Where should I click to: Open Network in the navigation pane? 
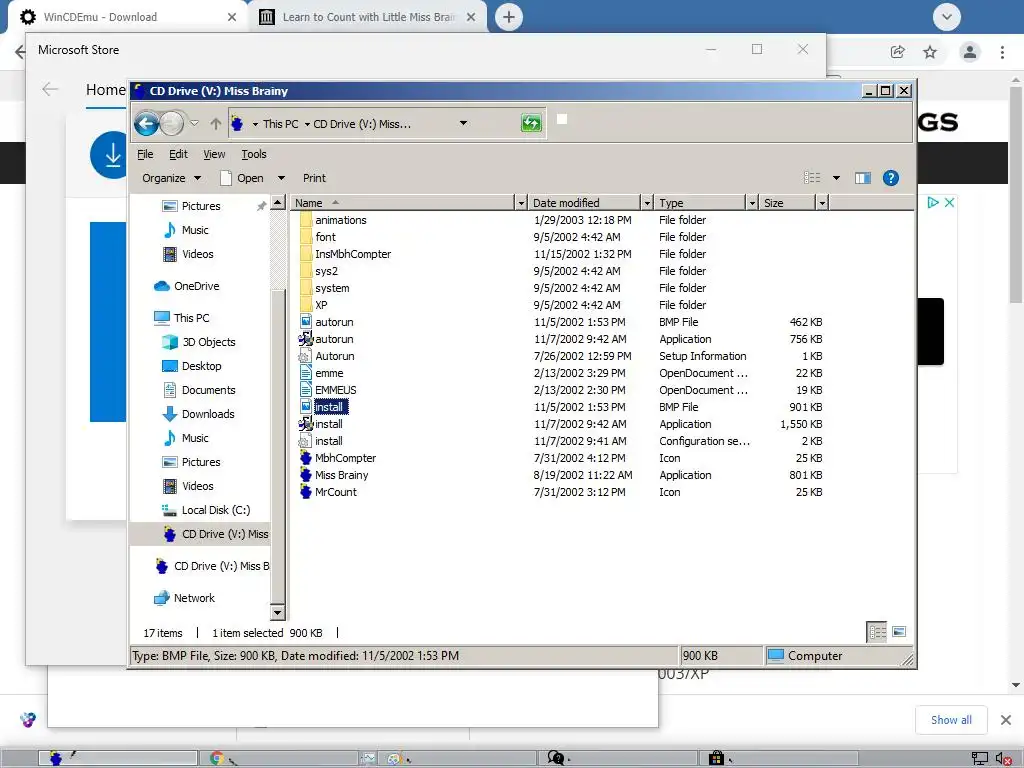[184, 598]
